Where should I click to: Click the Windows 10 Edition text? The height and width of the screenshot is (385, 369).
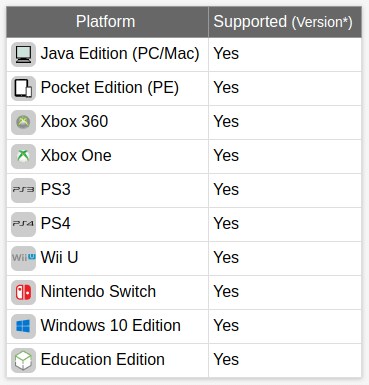coord(111,325)
